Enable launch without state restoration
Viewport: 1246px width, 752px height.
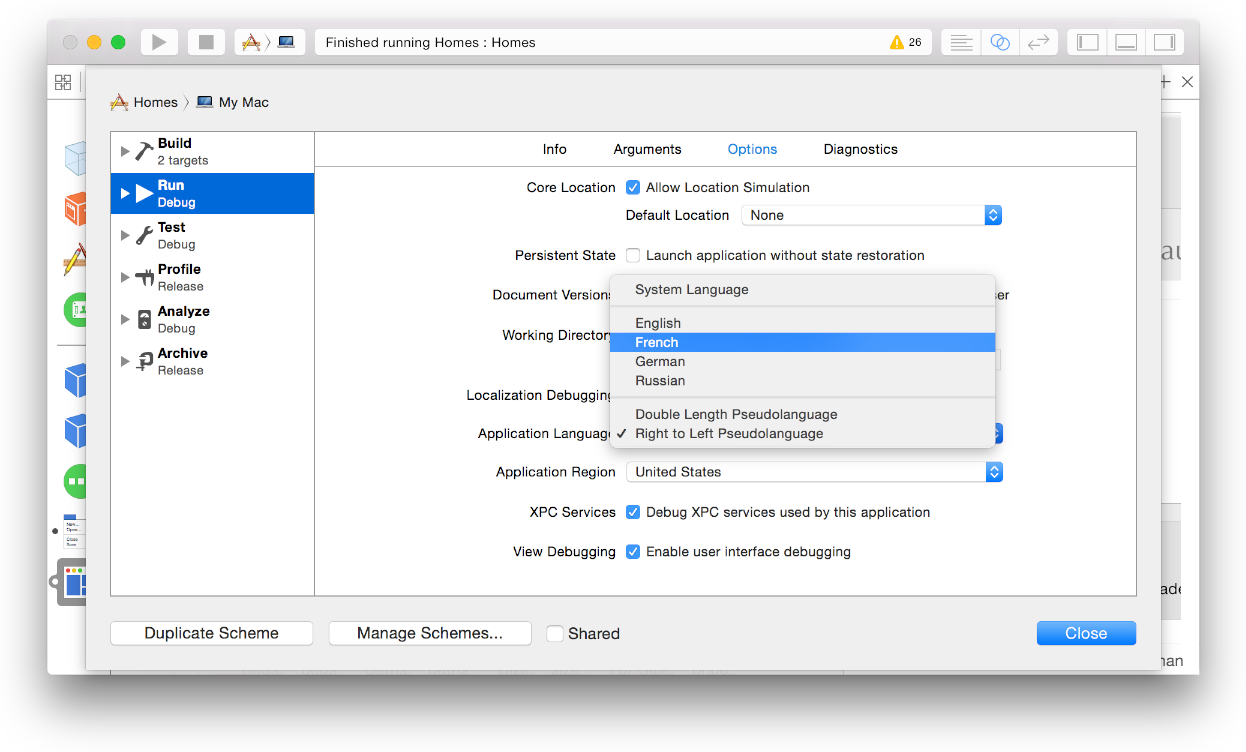coord(632,255)
